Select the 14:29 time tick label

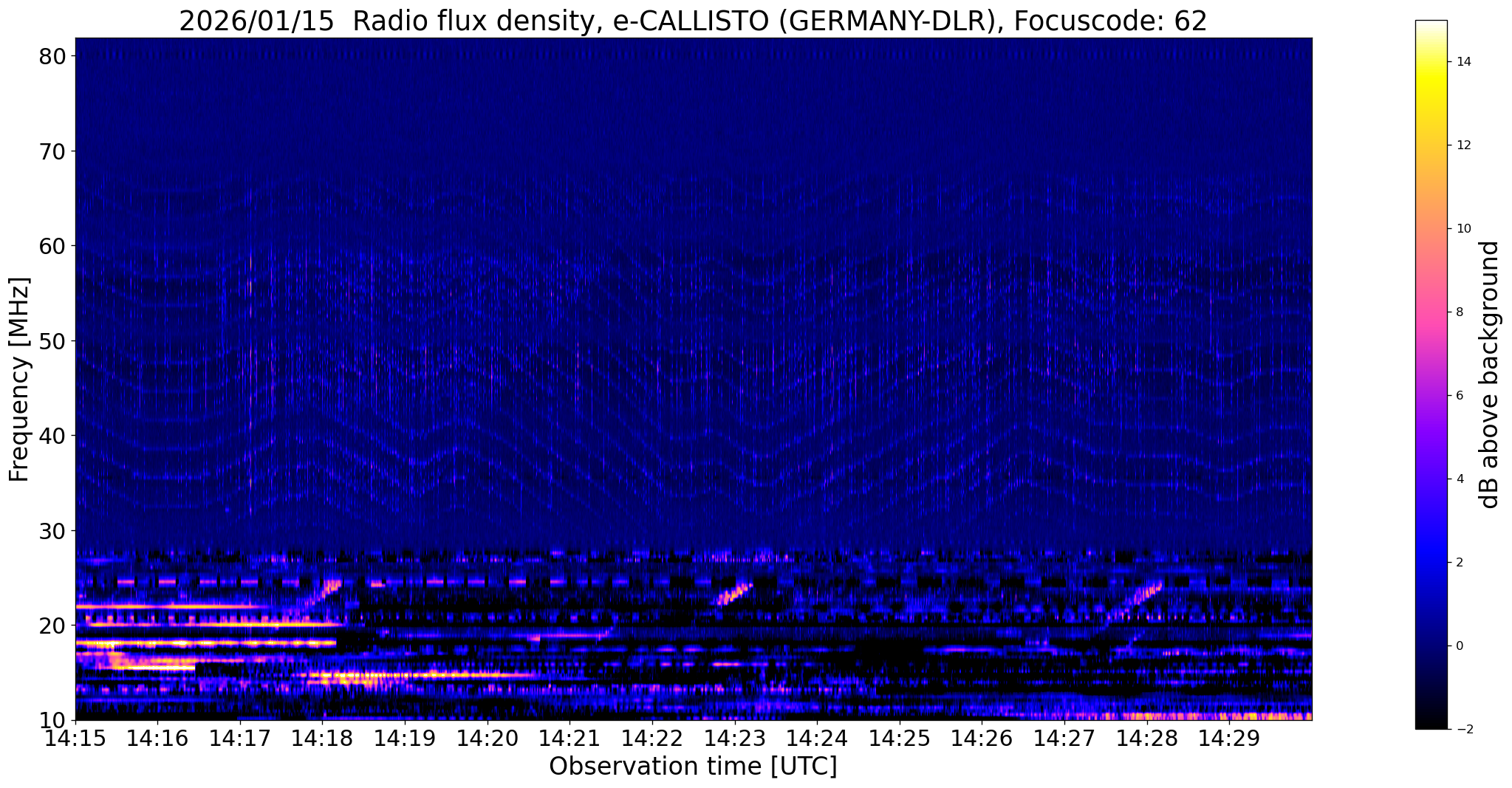(1229, 738)
